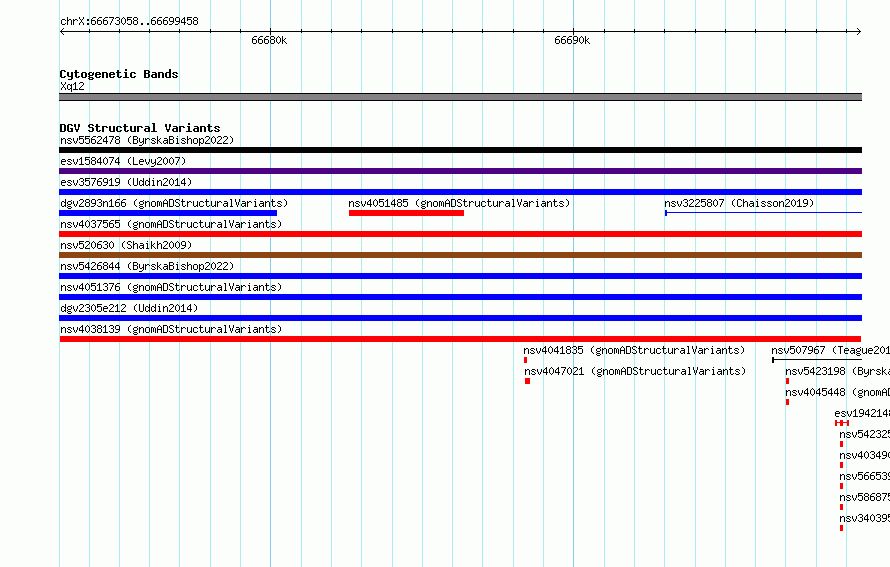890x567 pixels.
Task: Select the blue nsv5426844 variant bar
Action: click(x=460, y=276)
